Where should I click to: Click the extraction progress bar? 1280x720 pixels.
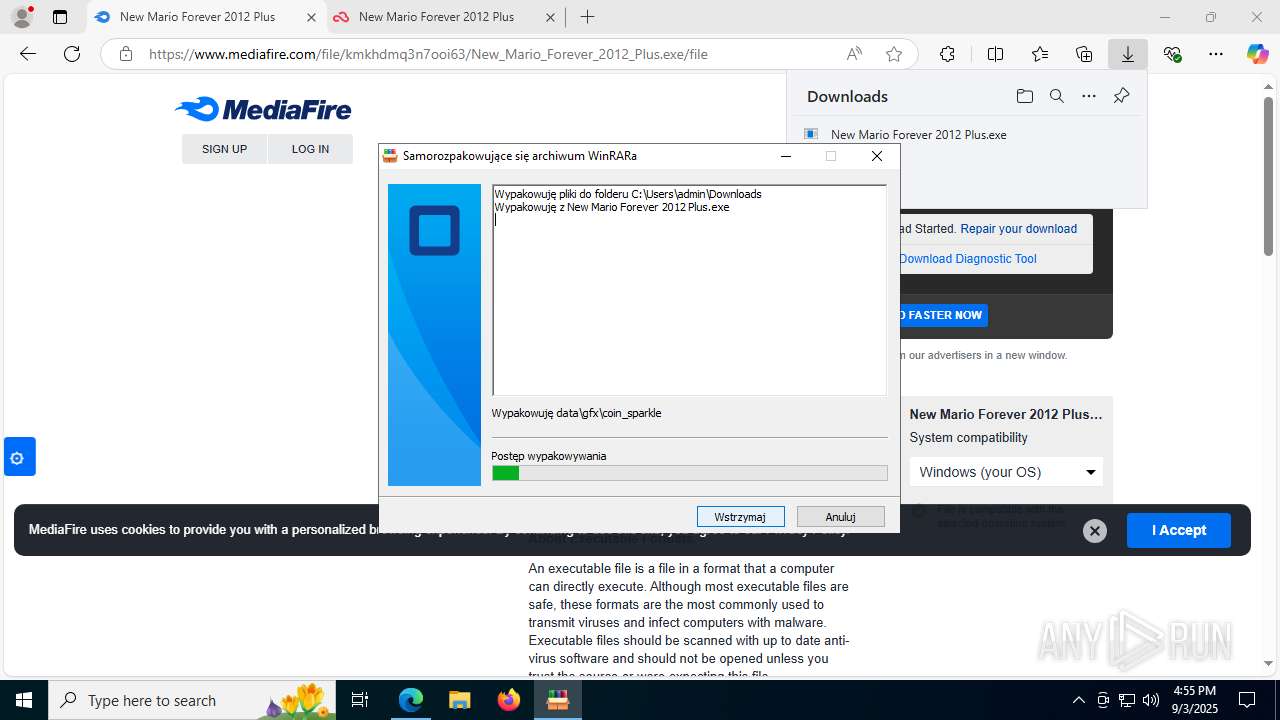point(689,473)
